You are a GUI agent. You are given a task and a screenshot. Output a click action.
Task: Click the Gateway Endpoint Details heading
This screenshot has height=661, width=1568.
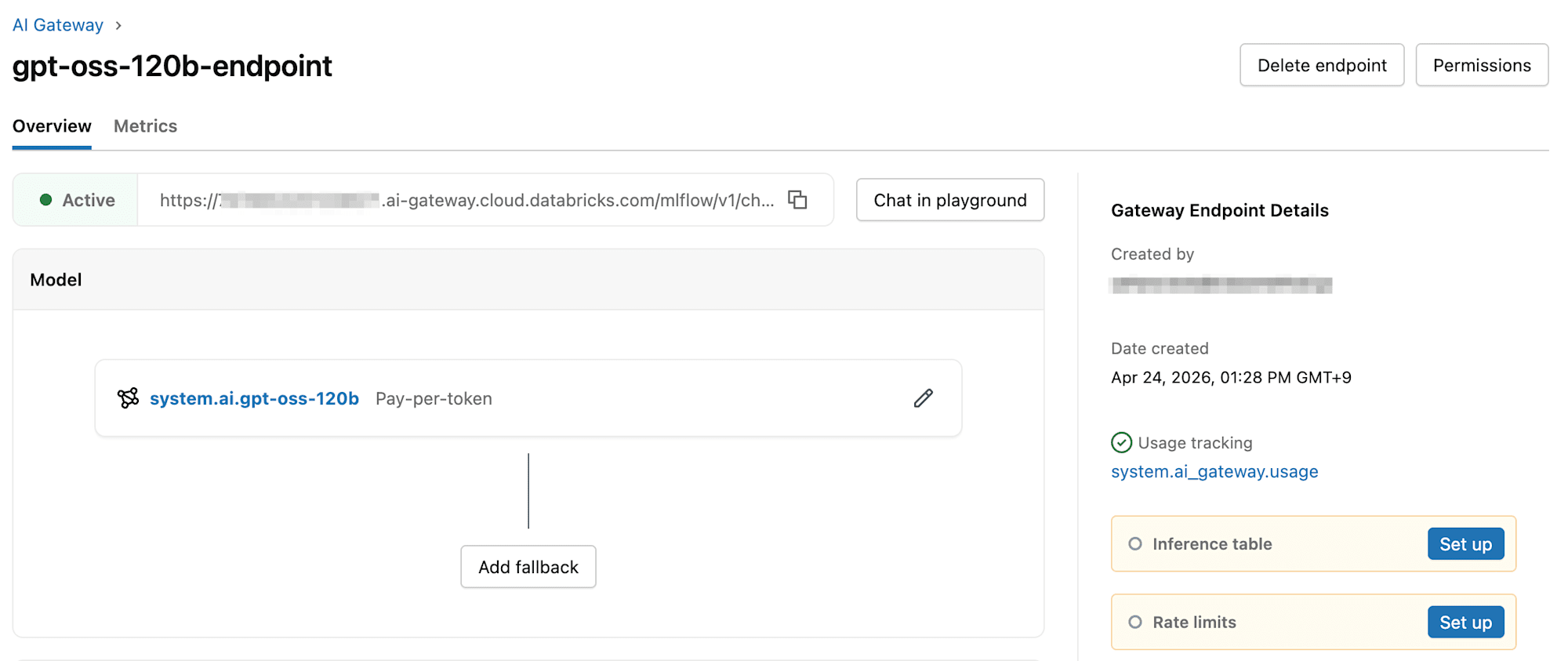[x=1220, y=210]
